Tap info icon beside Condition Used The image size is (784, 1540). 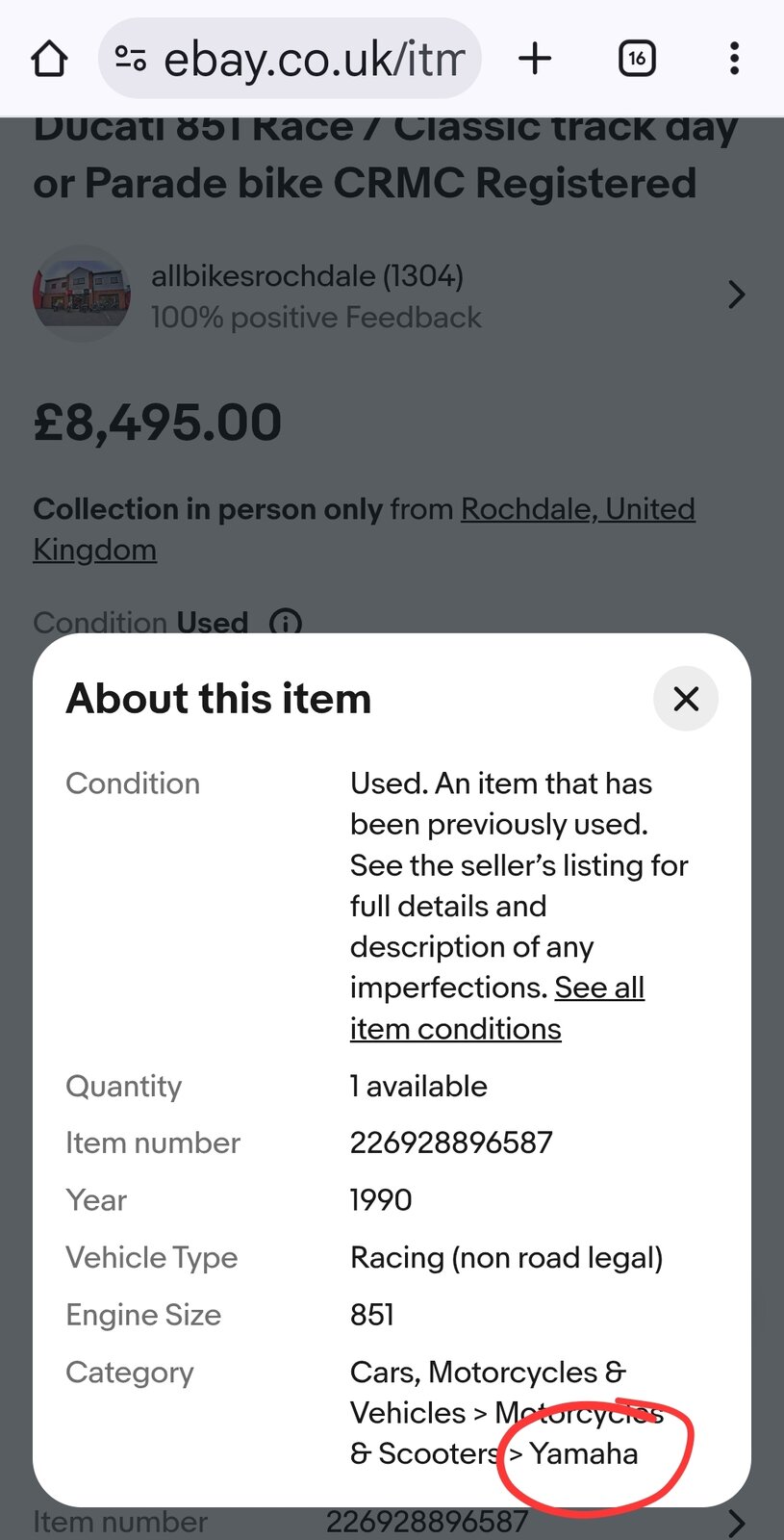point(286,623)
